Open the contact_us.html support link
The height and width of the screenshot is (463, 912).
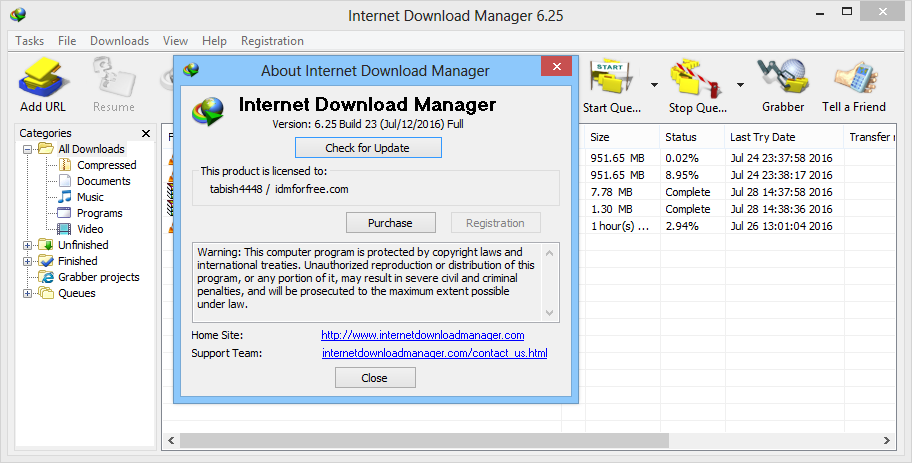434,353
